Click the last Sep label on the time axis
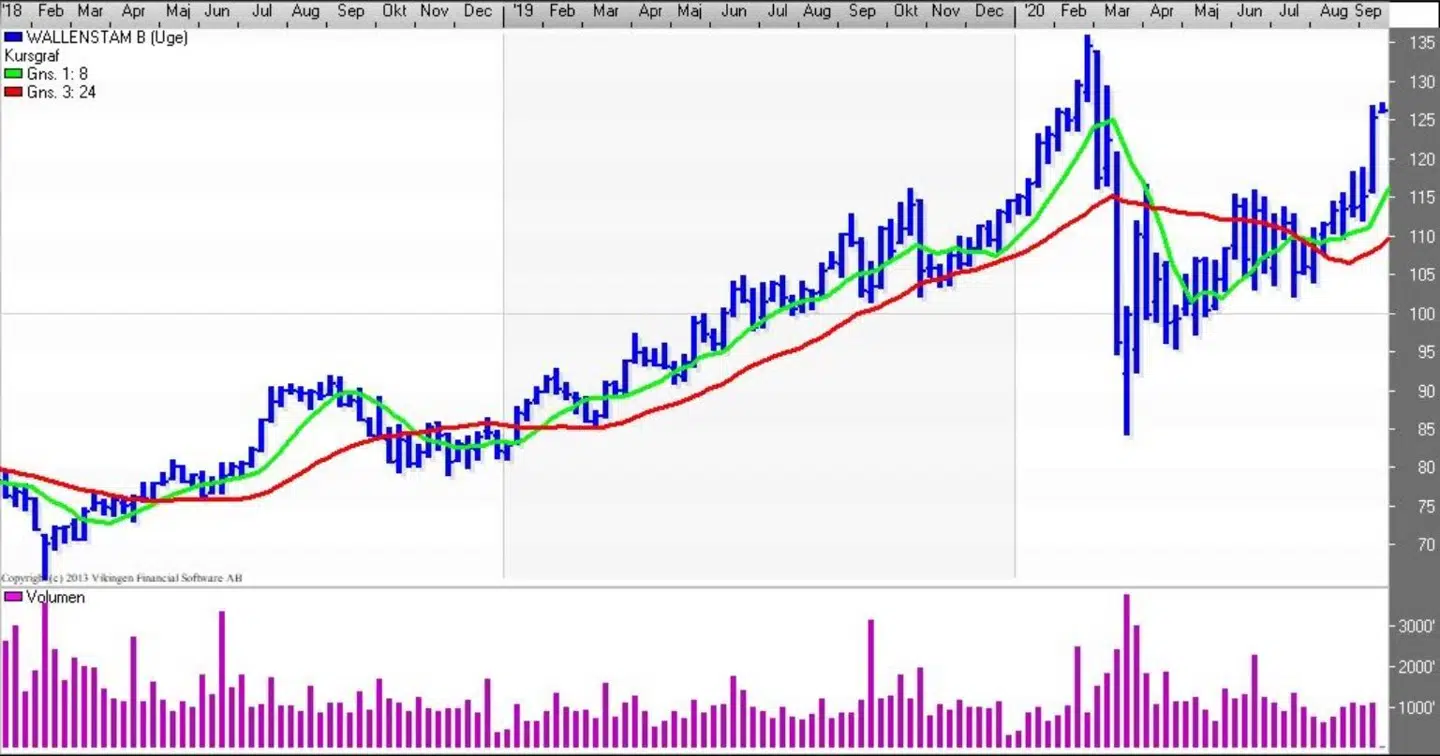The height and width of the screenshot is (756, 1440). coord(1368,11)
